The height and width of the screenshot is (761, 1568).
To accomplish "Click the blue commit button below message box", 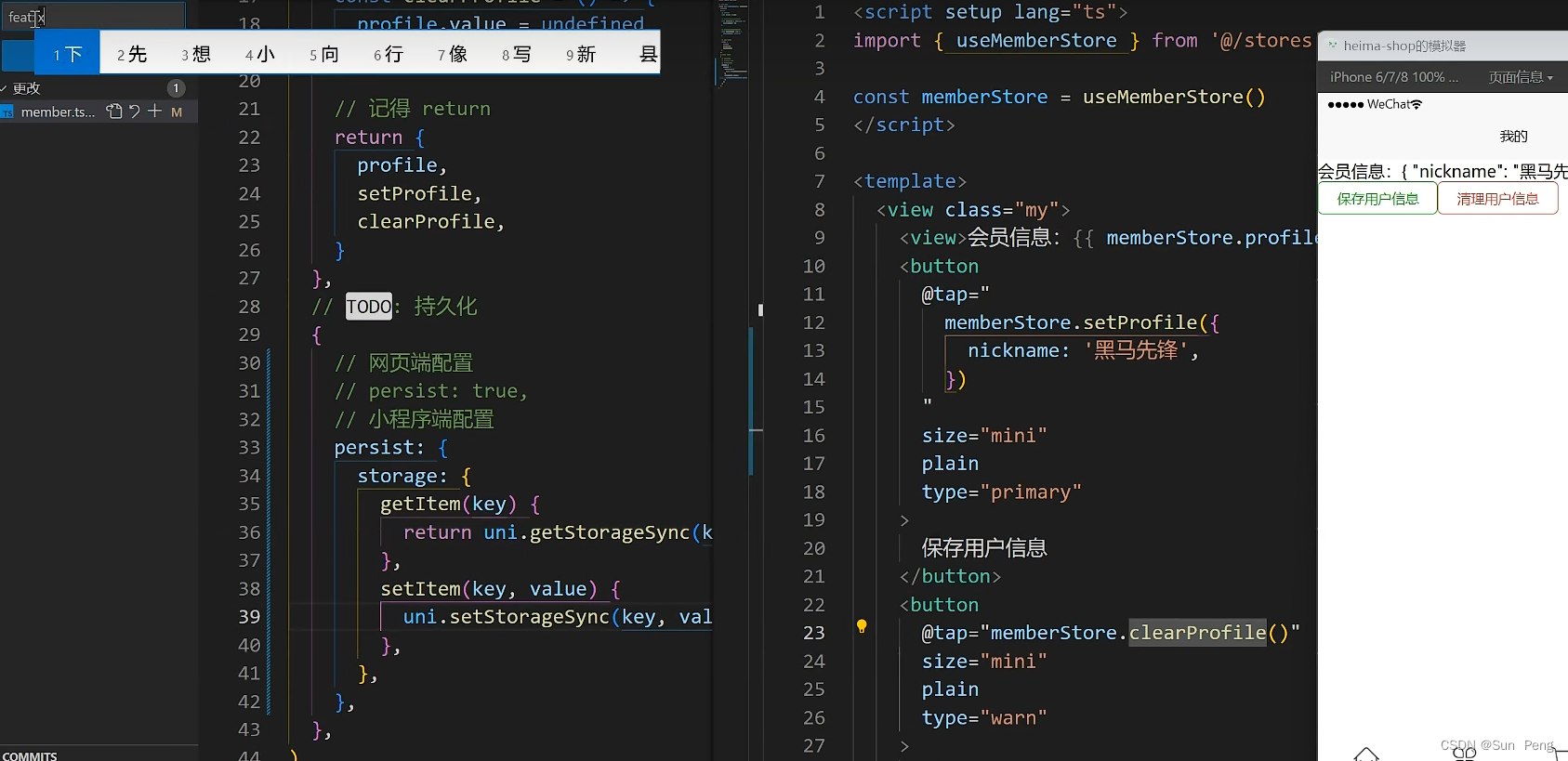I will (x=18, y=56).
